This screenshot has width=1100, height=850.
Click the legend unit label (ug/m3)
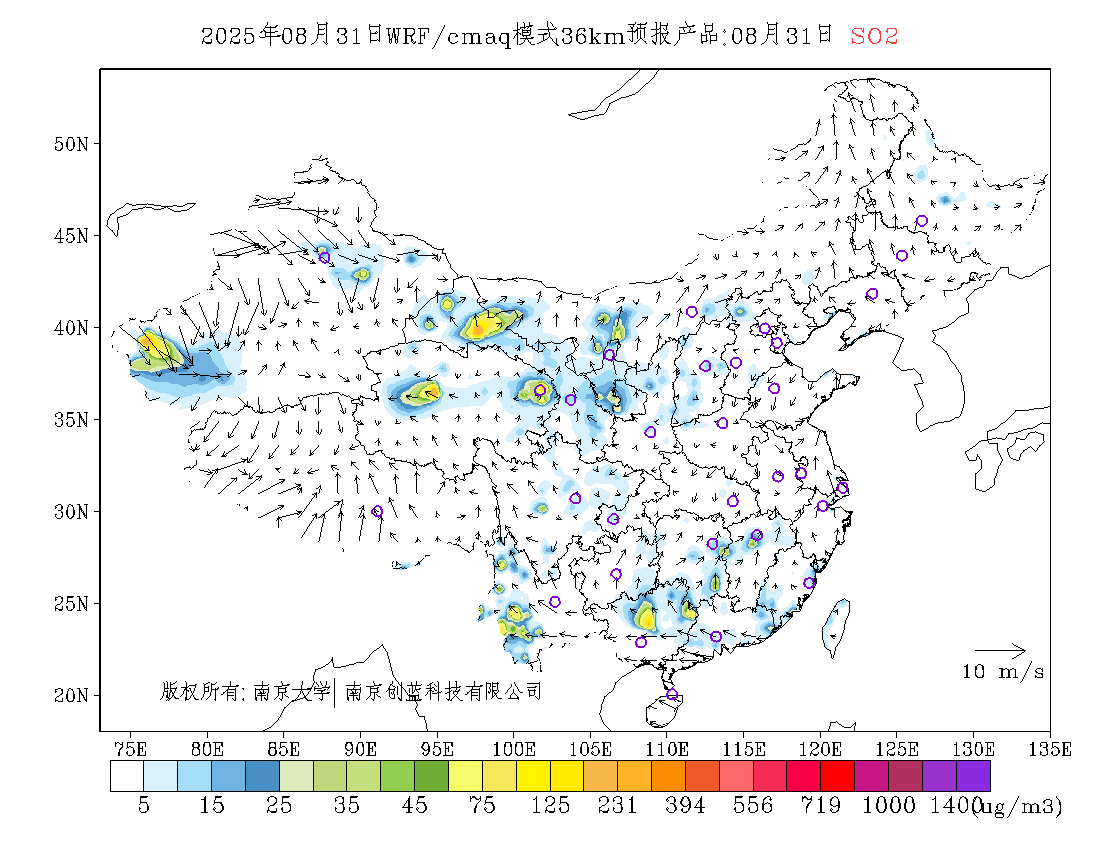coord(1018,807)
